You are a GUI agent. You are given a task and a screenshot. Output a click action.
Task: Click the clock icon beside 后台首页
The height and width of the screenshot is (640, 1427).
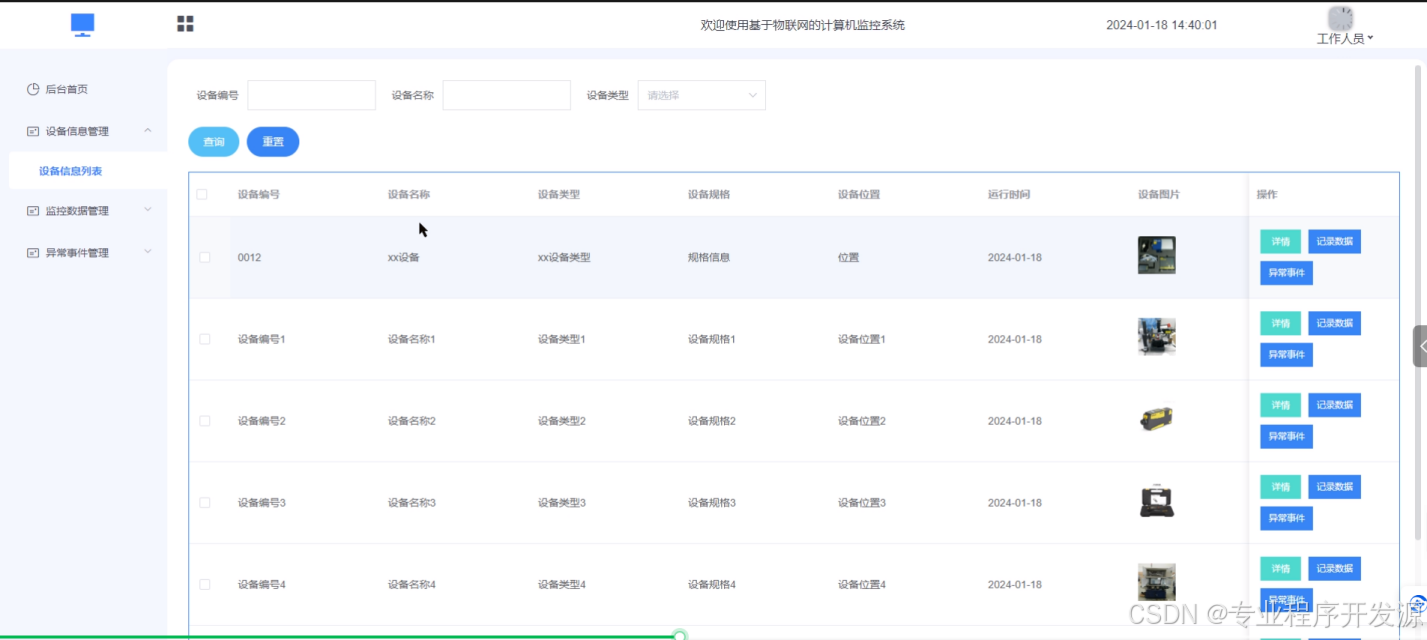pyautogui.click(x=33, y=89)
